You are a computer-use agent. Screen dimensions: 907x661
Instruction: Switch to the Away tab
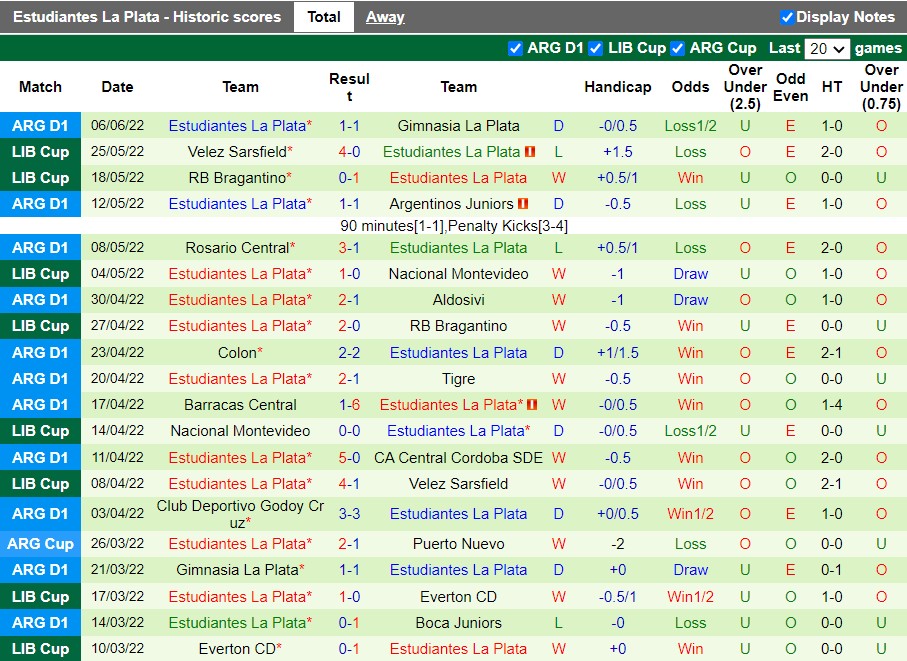385,16
